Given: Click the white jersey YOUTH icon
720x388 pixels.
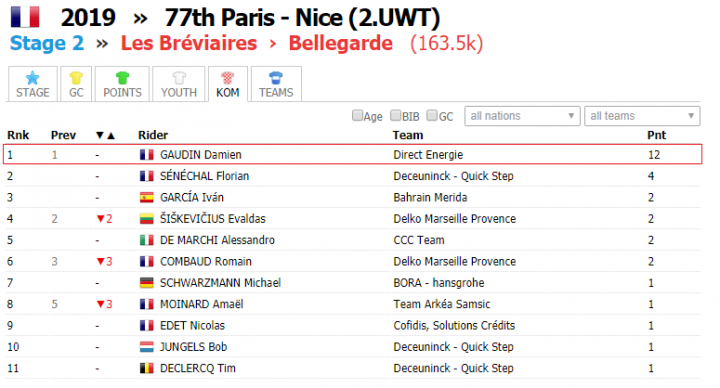Looking at the screenshot, I should pos(179,78).
